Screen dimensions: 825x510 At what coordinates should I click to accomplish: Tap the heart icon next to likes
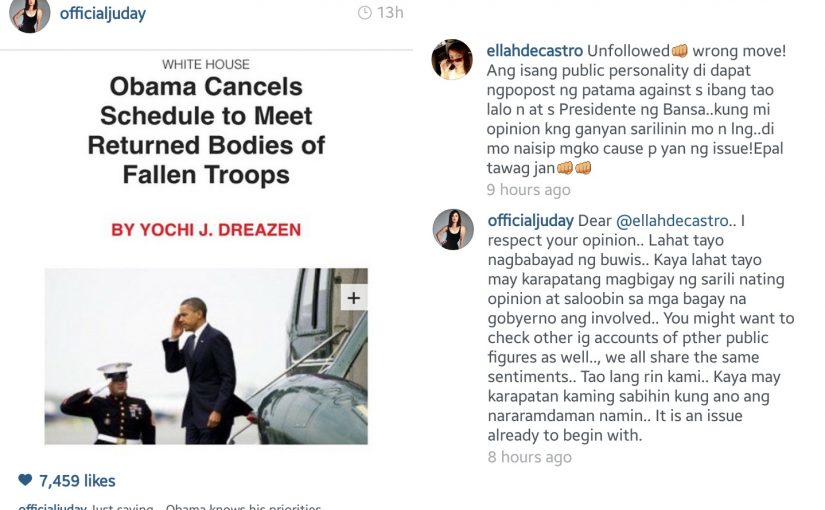(x=25, y=479)
